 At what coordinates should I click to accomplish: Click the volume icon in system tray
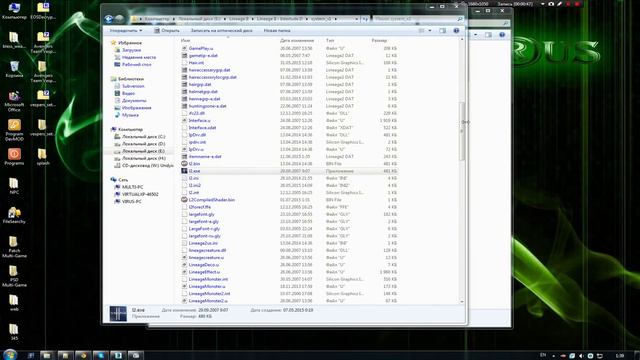[x=581, y=356]
